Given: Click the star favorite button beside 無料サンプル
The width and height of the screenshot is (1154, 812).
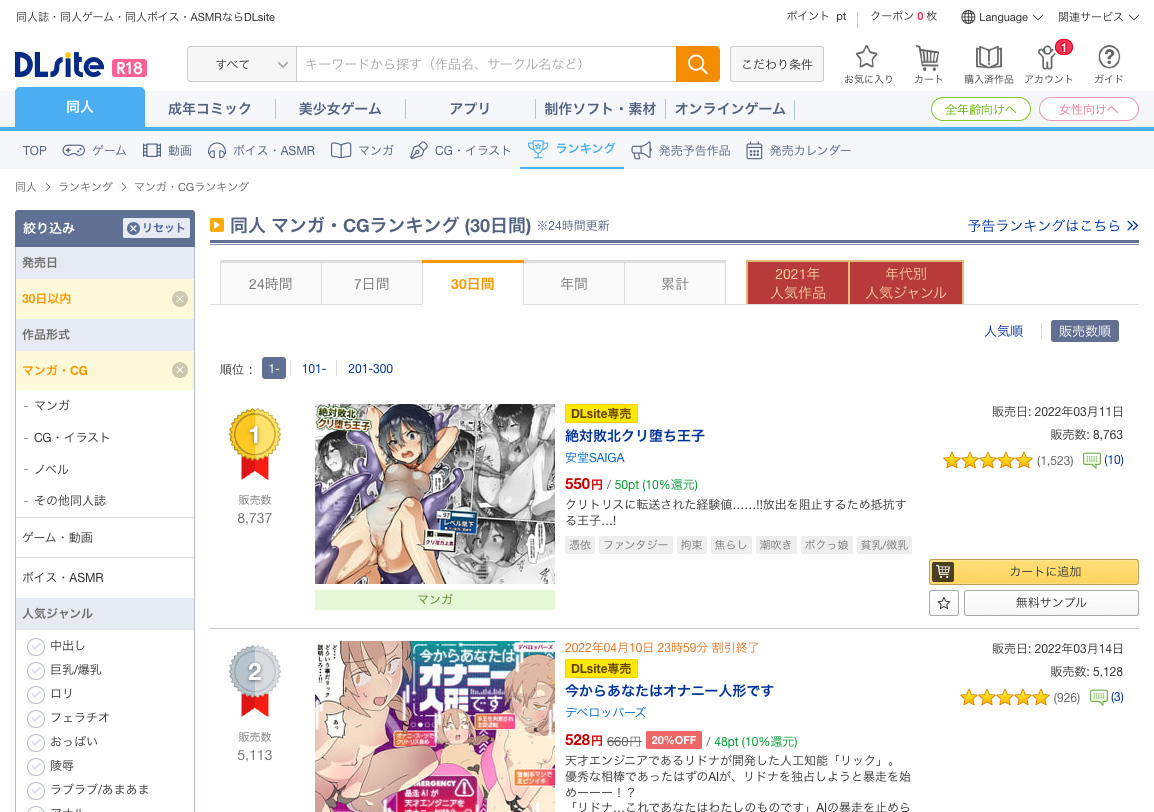Looking at the screenshot, I should point(943,603).
